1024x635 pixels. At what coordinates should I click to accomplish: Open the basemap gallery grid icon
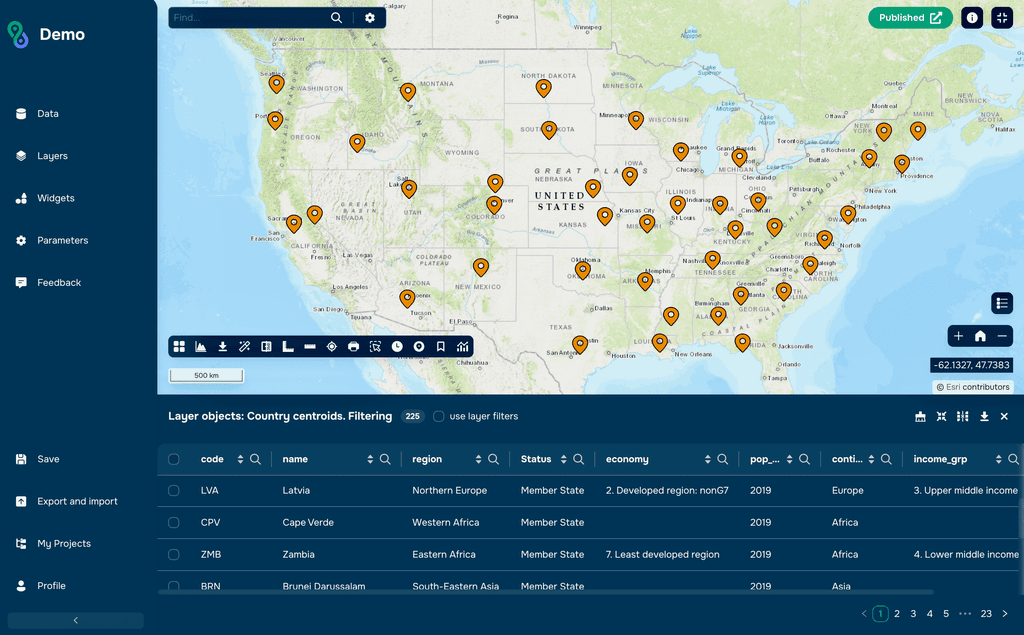pos(179,346)
